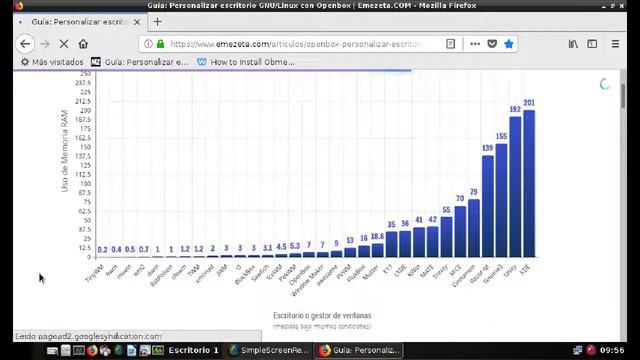Open the Firefox home page

point(83,44)
